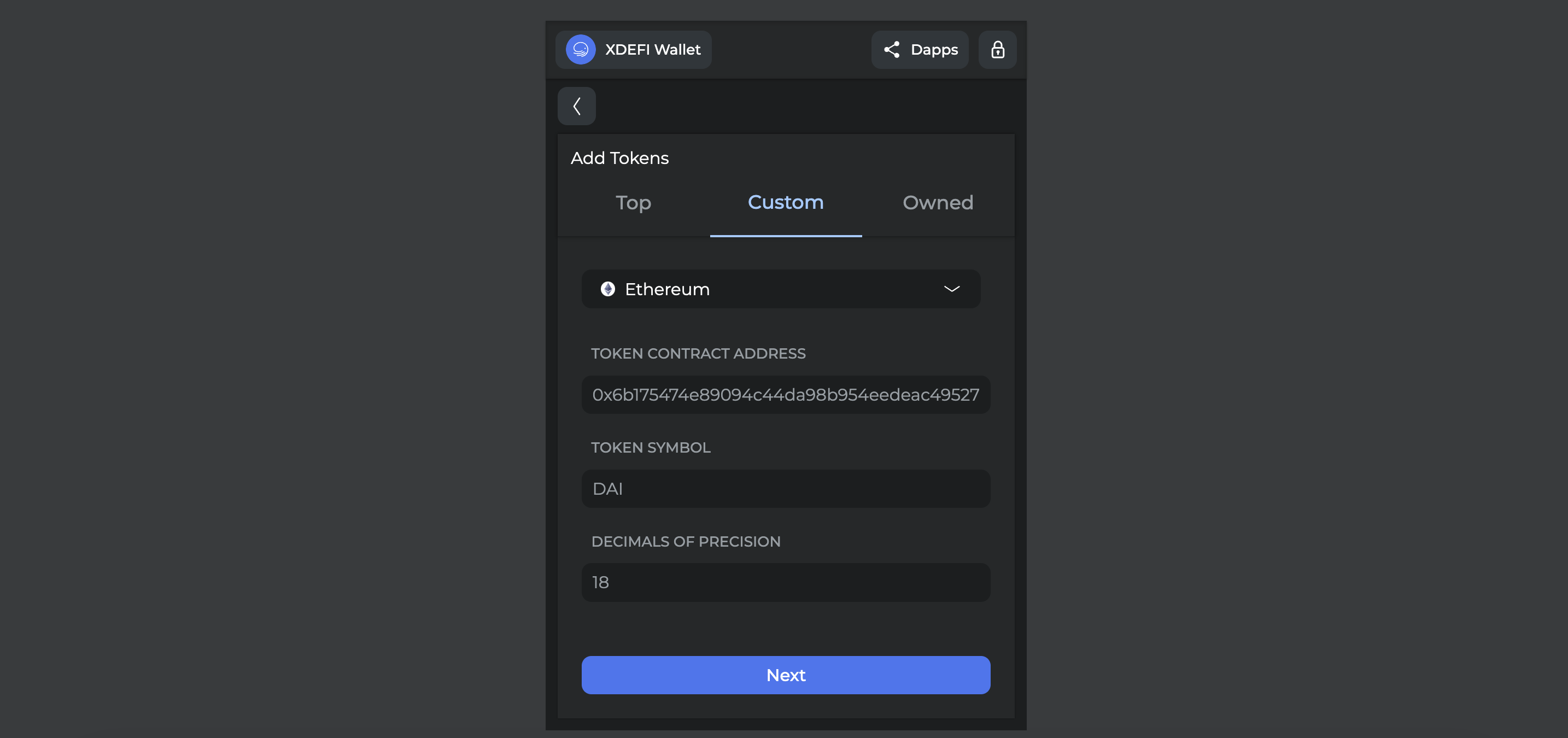Open the Ethereum network selector
This screenshot has height=738, width=1568.
tap(780, 289)
